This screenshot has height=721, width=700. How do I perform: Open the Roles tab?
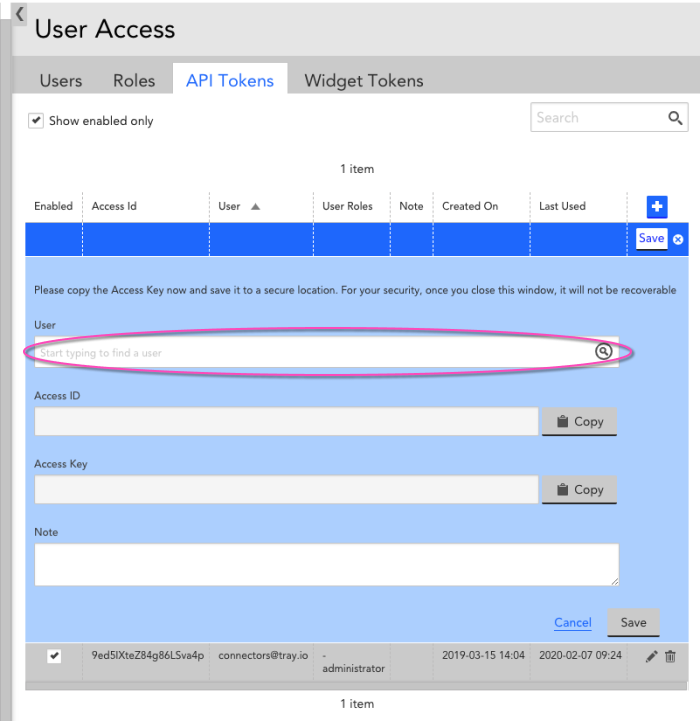134,81
